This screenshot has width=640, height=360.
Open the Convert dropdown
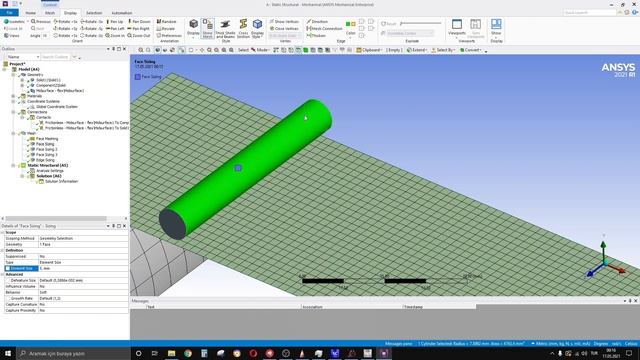(x=471, y=50)
